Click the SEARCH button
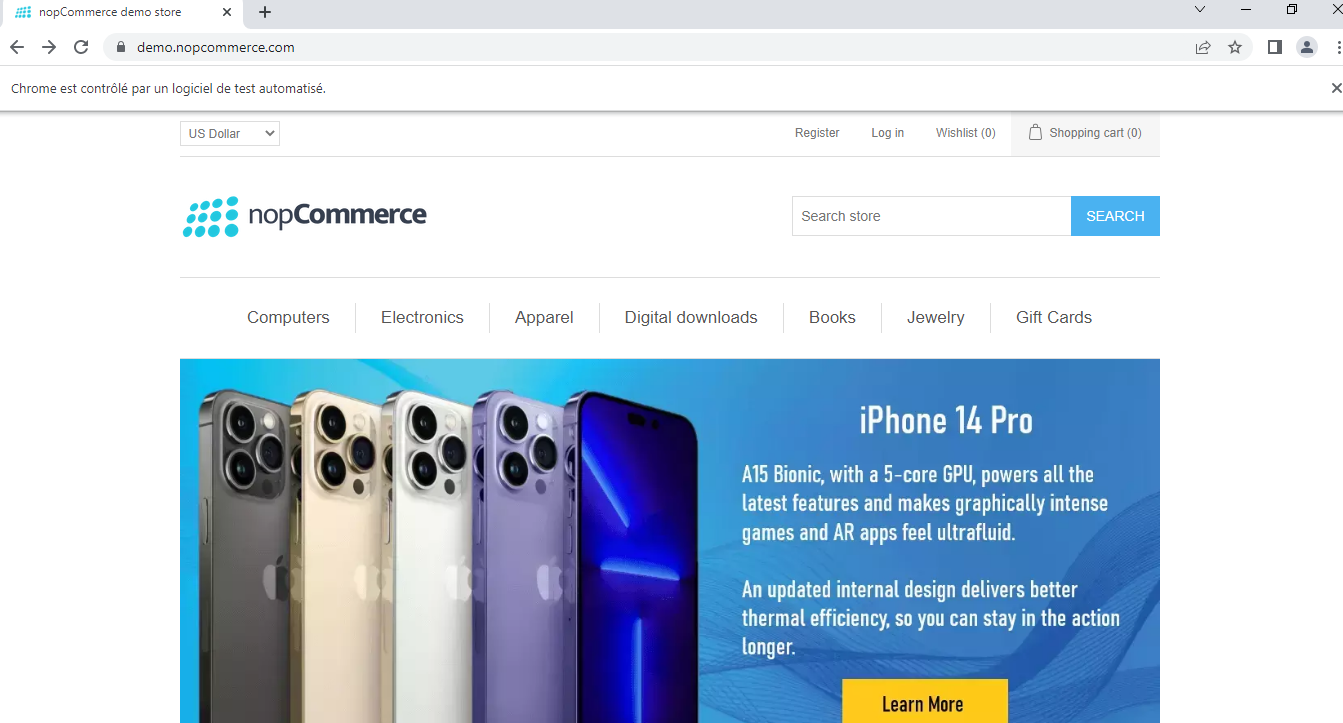This screenshot has width=1343, height=723. tap(1115, 216)
